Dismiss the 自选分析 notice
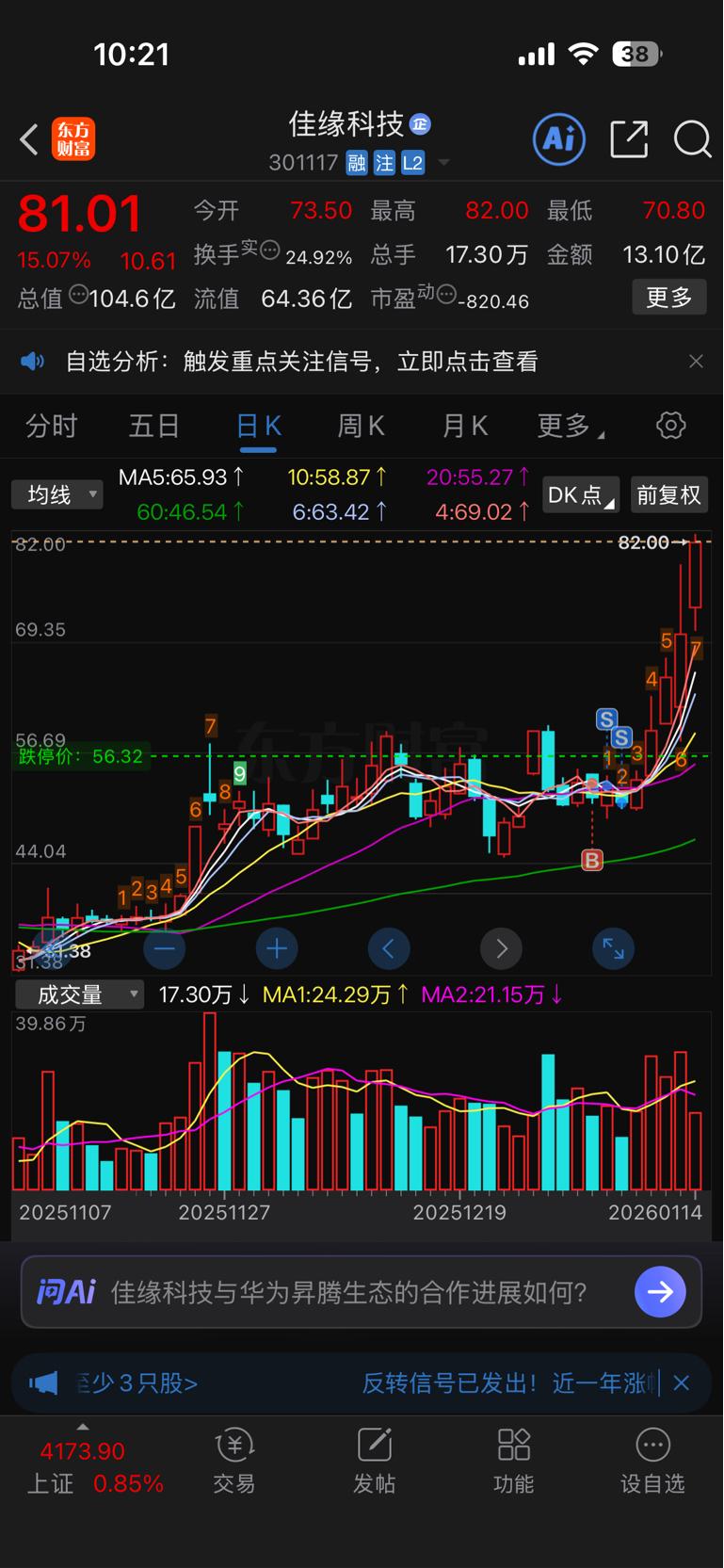 pos(696,362)
